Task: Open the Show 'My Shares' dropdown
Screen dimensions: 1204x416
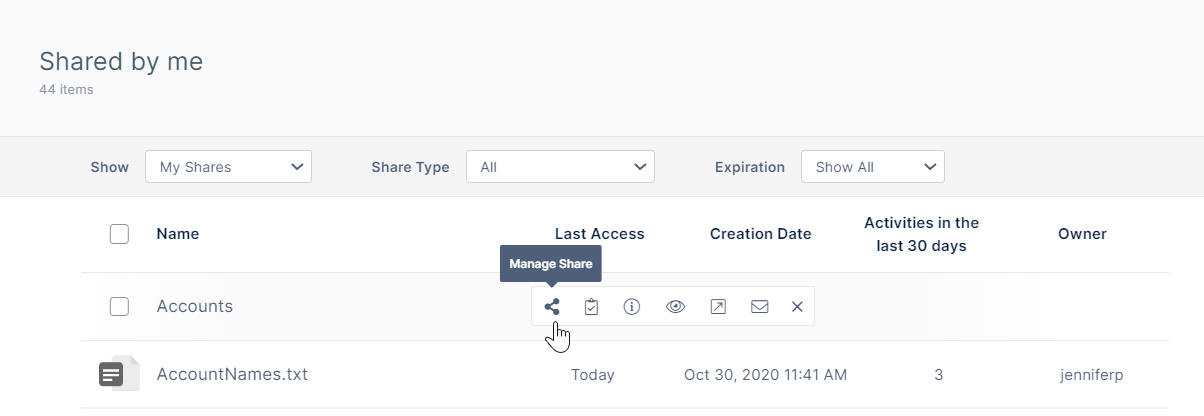Action: pyautogui.click(x=229, y=167)
